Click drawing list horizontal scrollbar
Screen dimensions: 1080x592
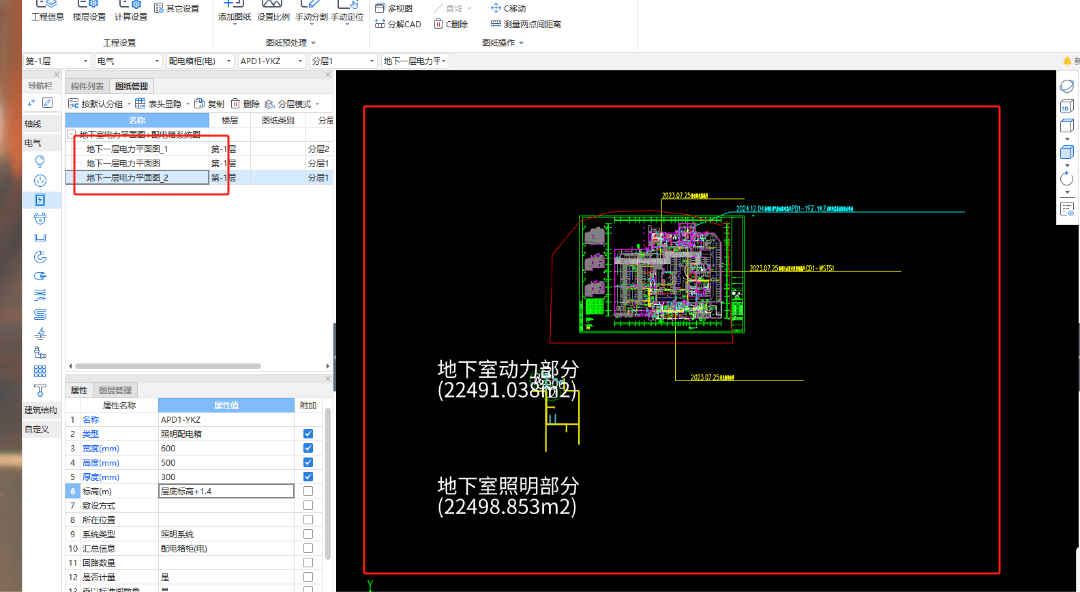click(x=168, y=366)
